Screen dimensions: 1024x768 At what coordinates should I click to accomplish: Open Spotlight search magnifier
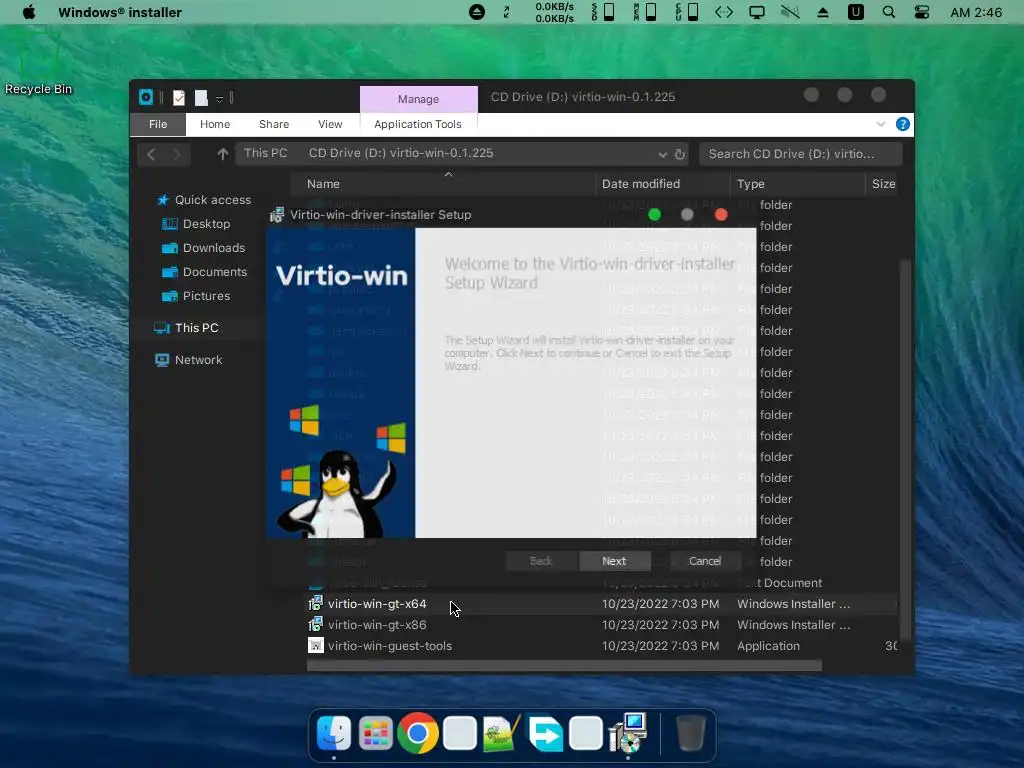pyautogui.click(x=889, y=12)
